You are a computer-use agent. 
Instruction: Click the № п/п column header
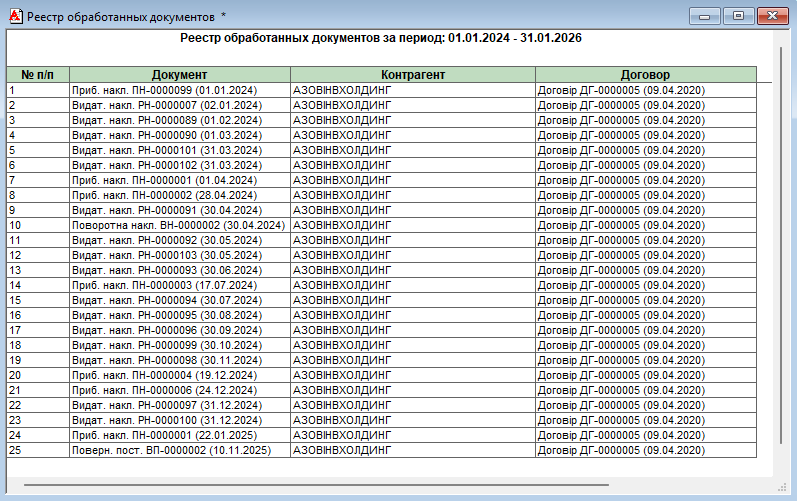37,75
